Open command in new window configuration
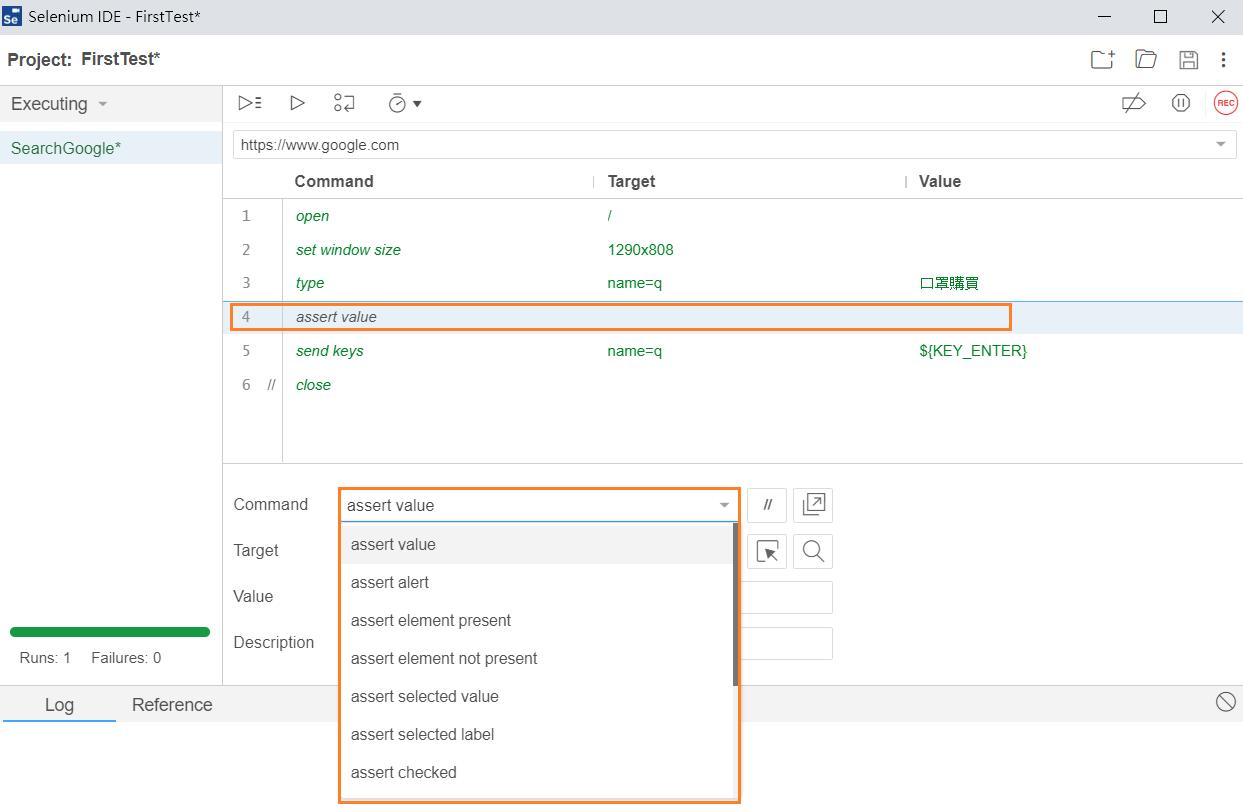Viewport: 1243px width, 812px height. click(x=813, y=505)
